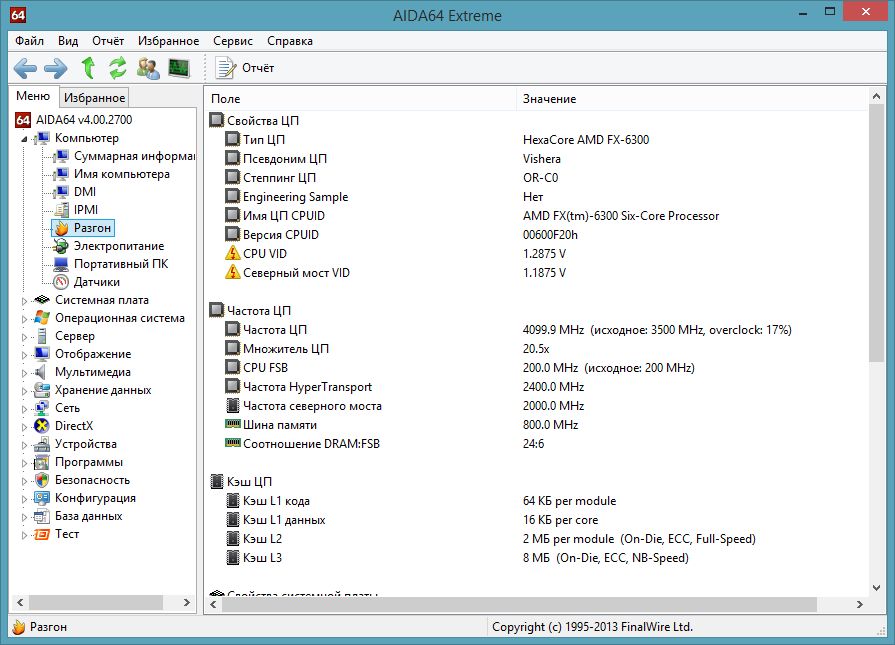Click the green Refresh toolbar icon
The height and width of the screenshot is (645, 895).
[x=118, y=68]
